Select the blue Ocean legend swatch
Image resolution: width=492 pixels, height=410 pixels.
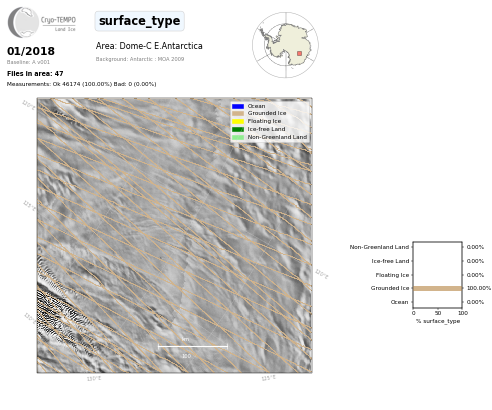[238, 106]
